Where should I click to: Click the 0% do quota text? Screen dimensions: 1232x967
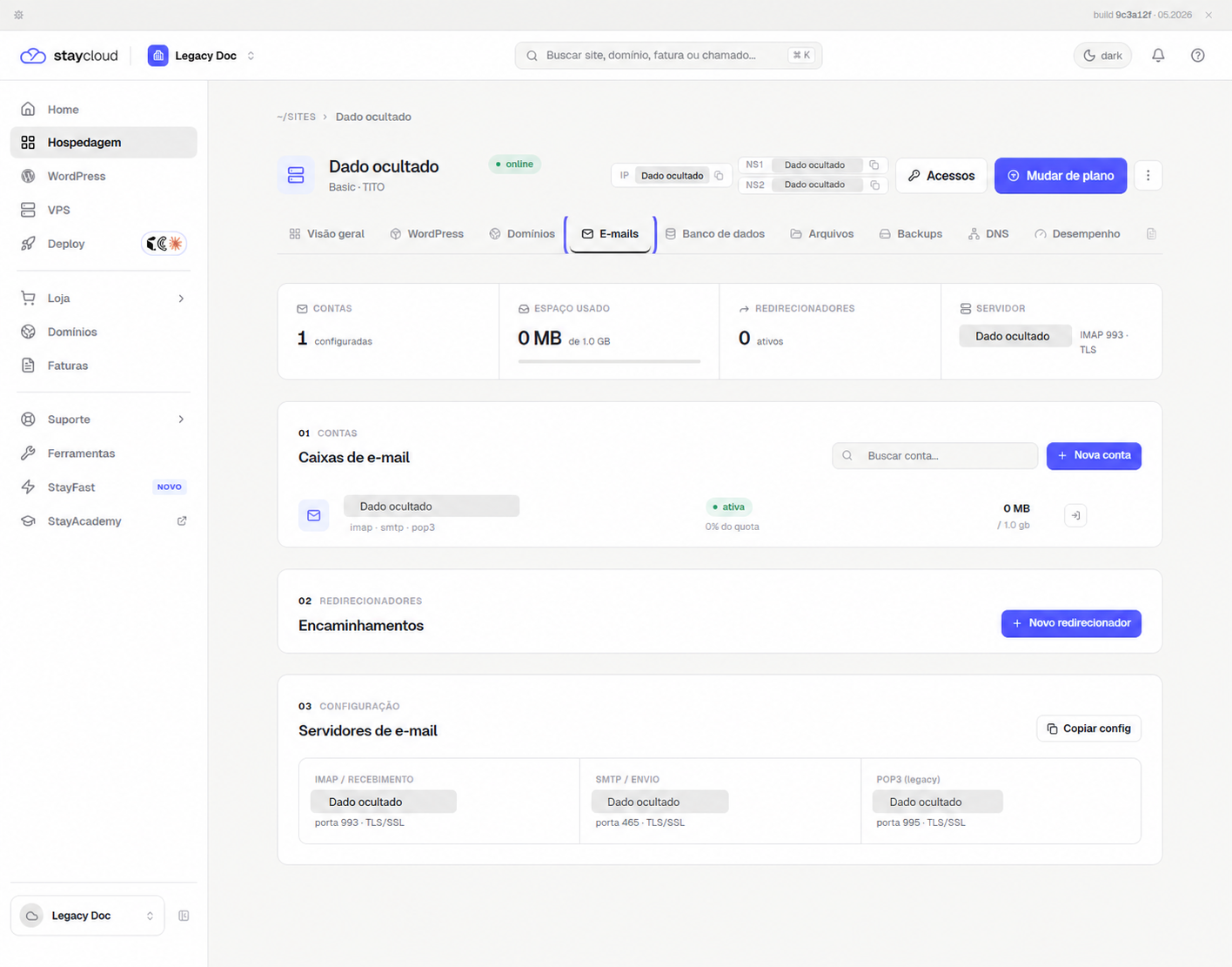point(733,527)
